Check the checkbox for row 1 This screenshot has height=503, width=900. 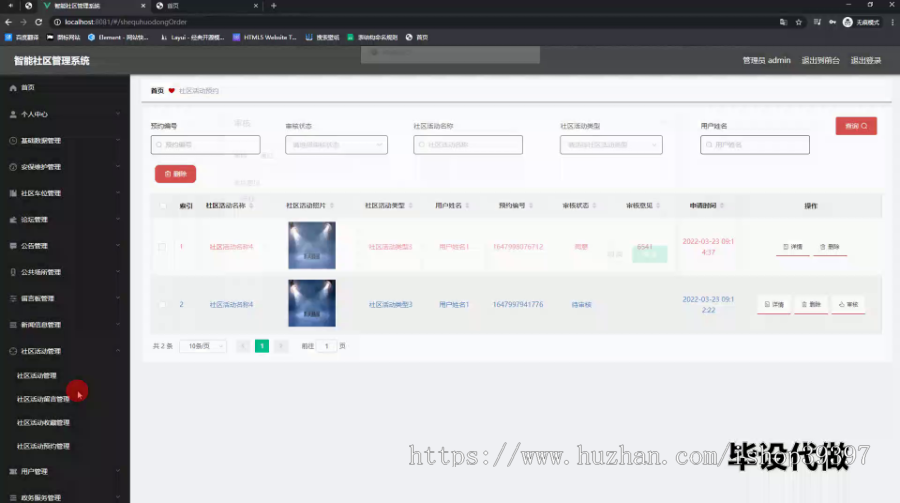point(162,247)
